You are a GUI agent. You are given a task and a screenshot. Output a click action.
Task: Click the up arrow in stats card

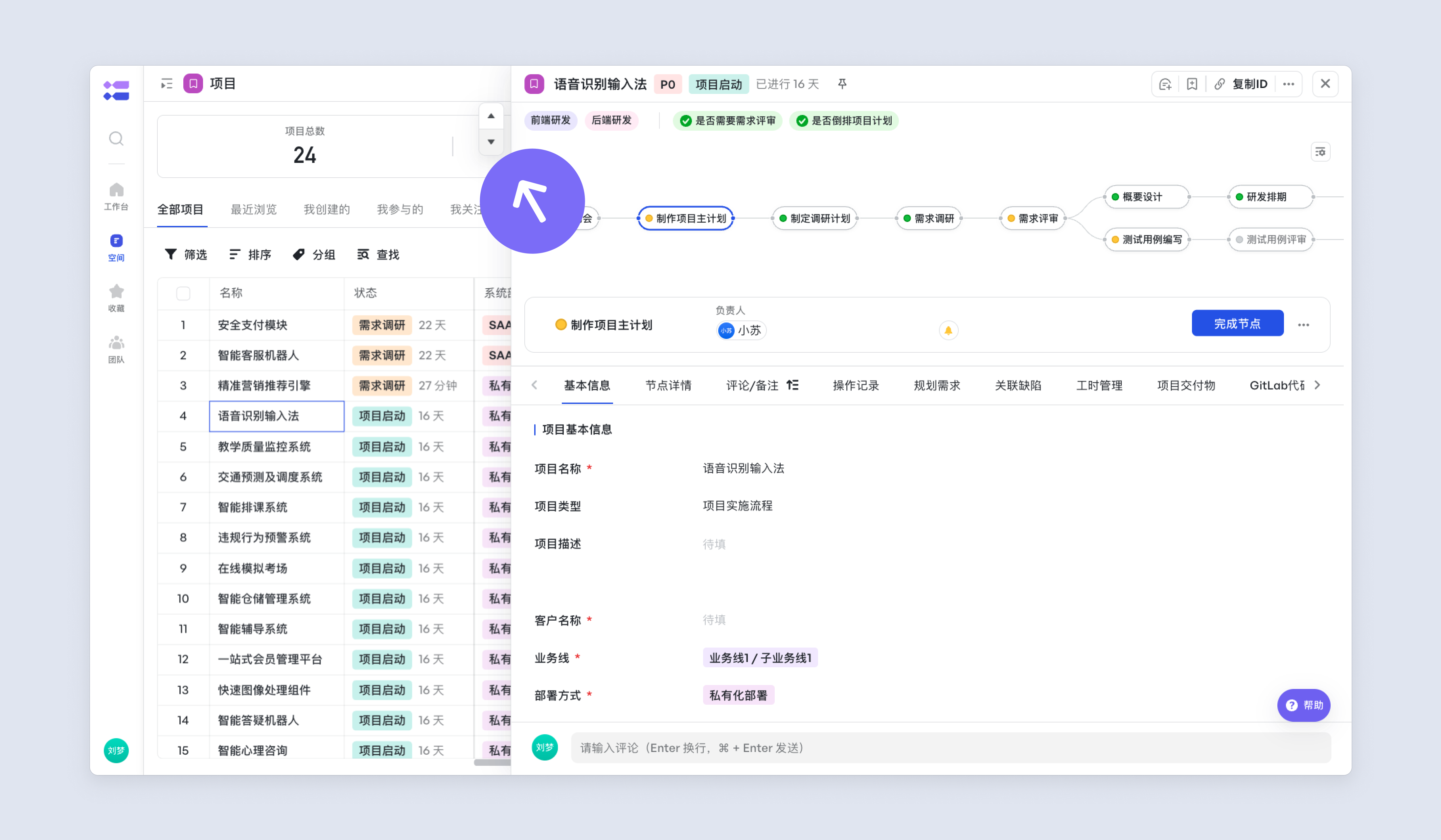click(491, 116)
